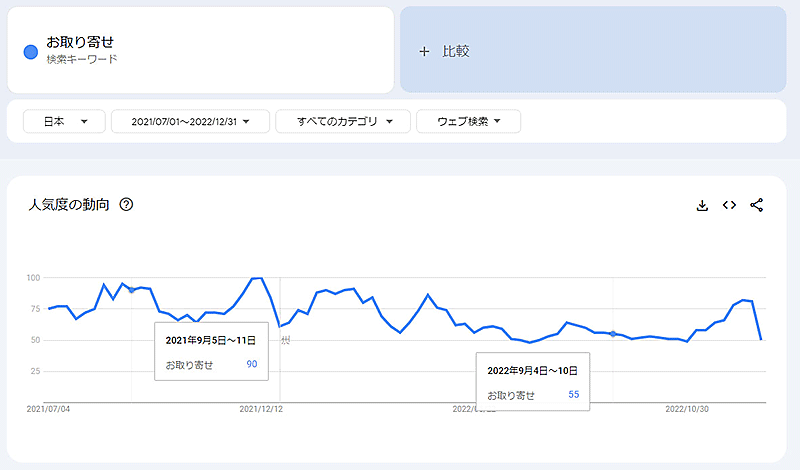
Task: Open help icon beside 人気度の動向
Action: 126,205
